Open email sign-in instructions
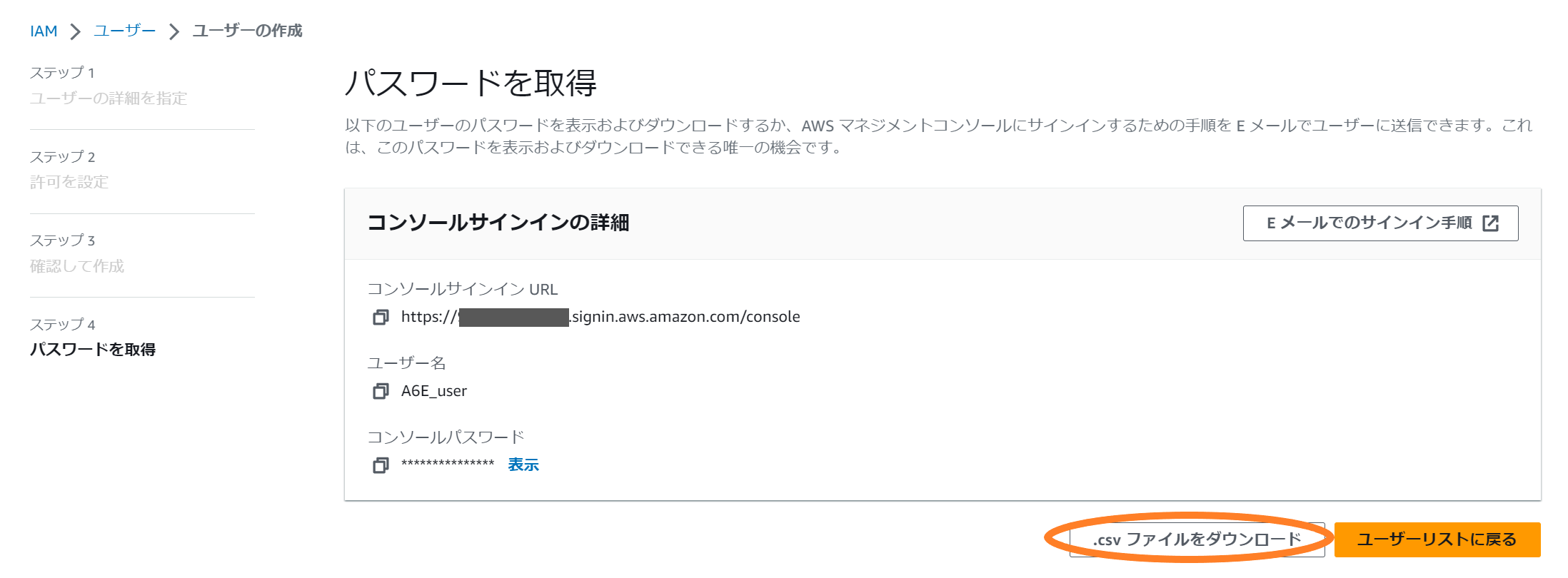Viewport: 1568px width, 578px height. [1369, 223]
